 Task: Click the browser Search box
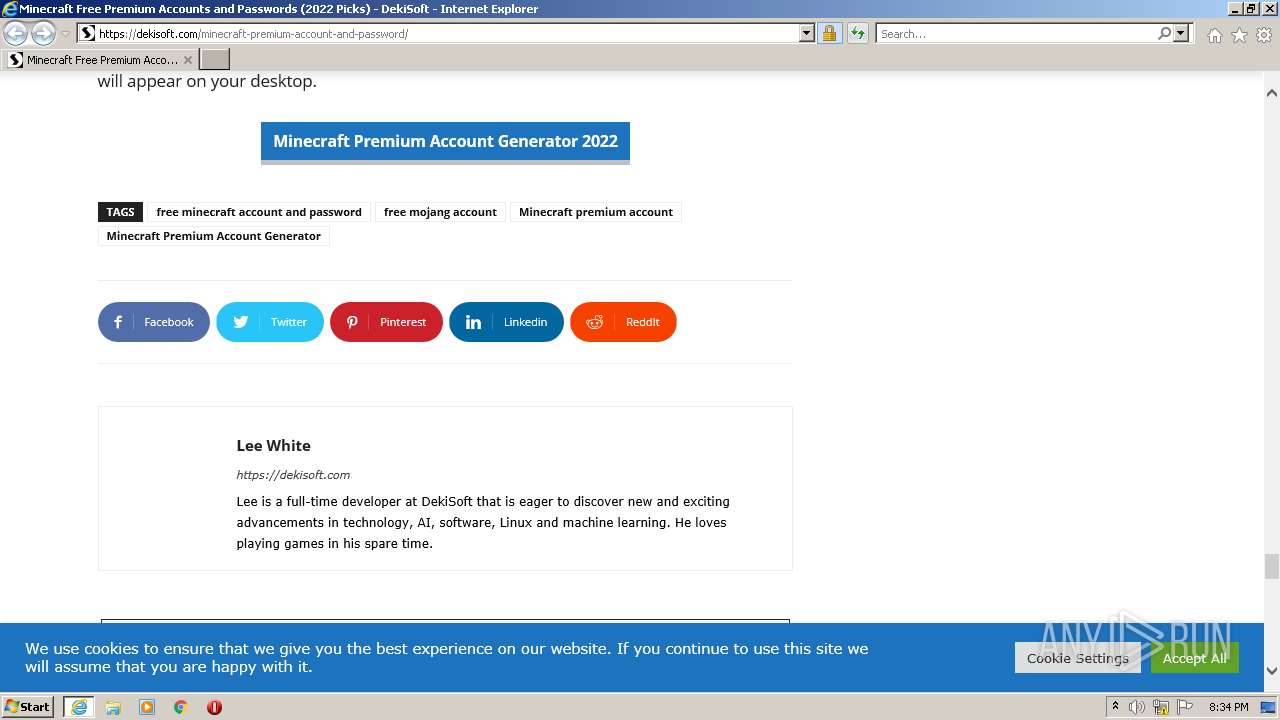pos(1015,34)
